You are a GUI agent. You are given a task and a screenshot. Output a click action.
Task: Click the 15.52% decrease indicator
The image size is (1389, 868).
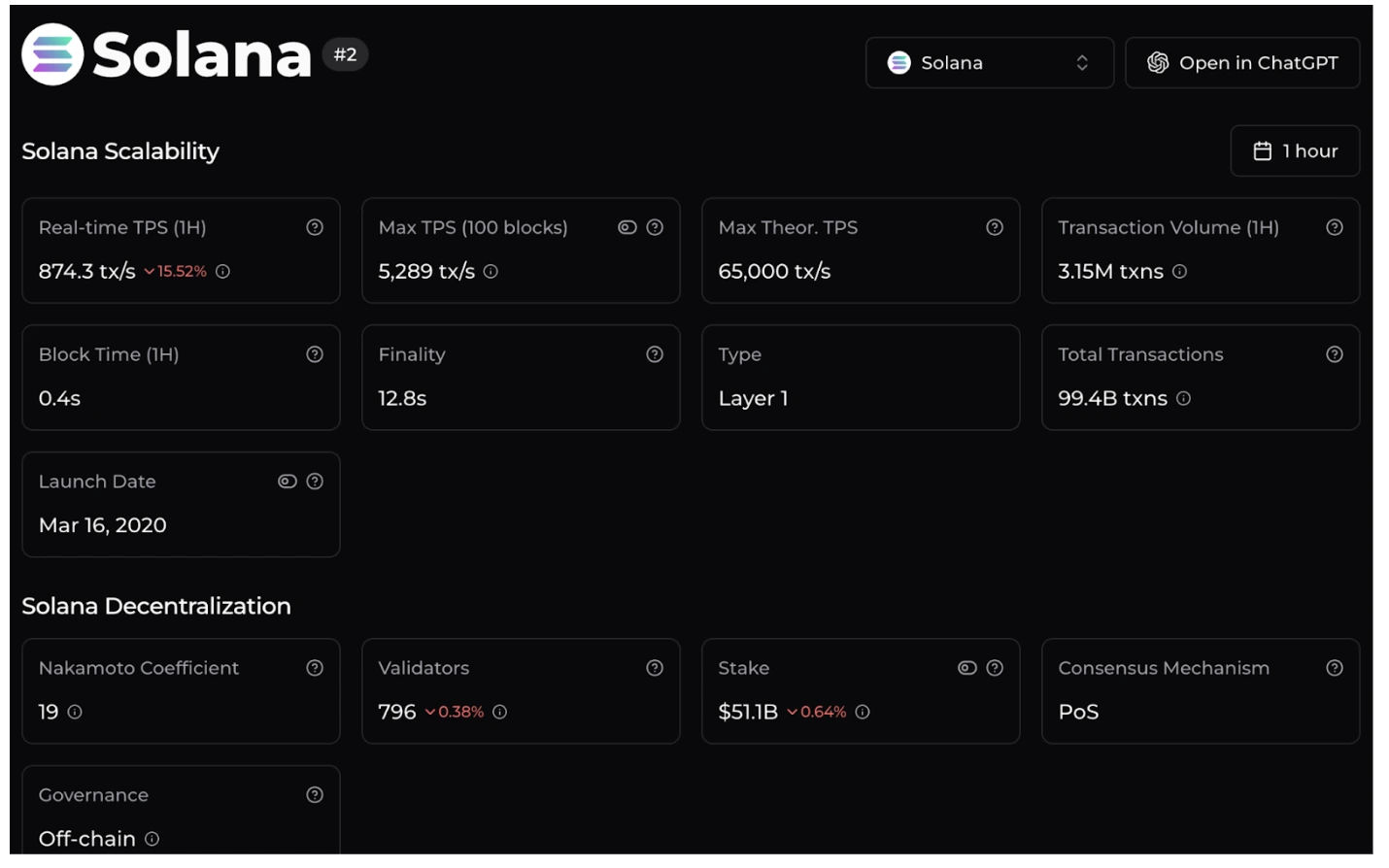[x=176, y=272]
